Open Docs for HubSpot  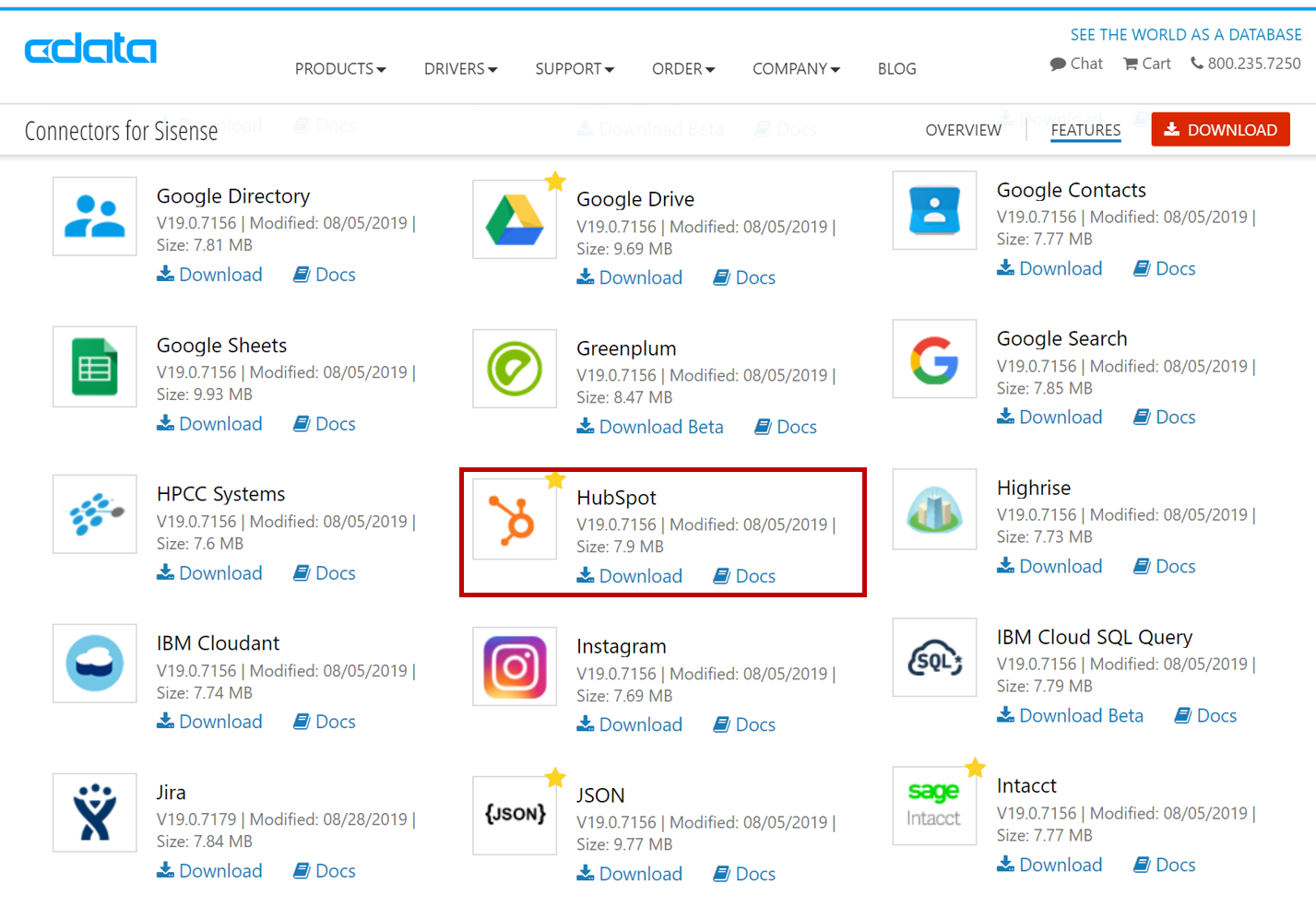tap(744, 576)
